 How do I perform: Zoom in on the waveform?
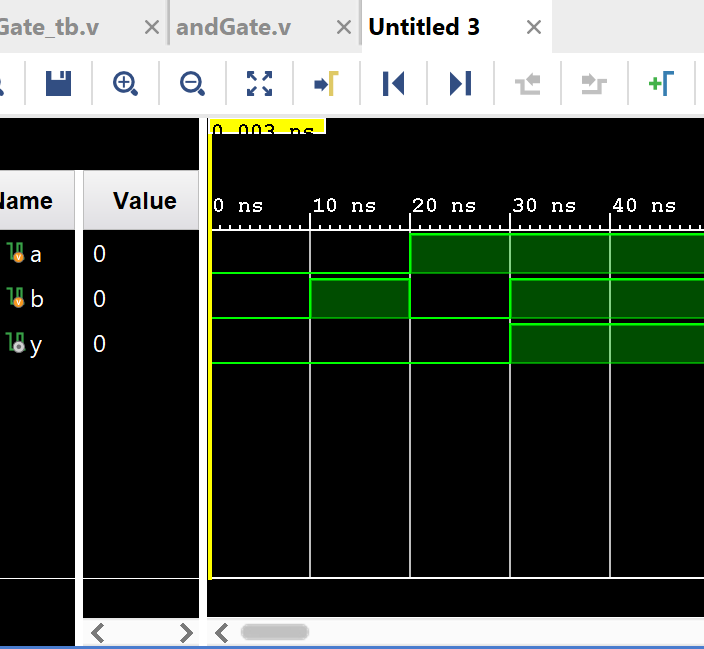pyautogui.click(x=125, y=84)
